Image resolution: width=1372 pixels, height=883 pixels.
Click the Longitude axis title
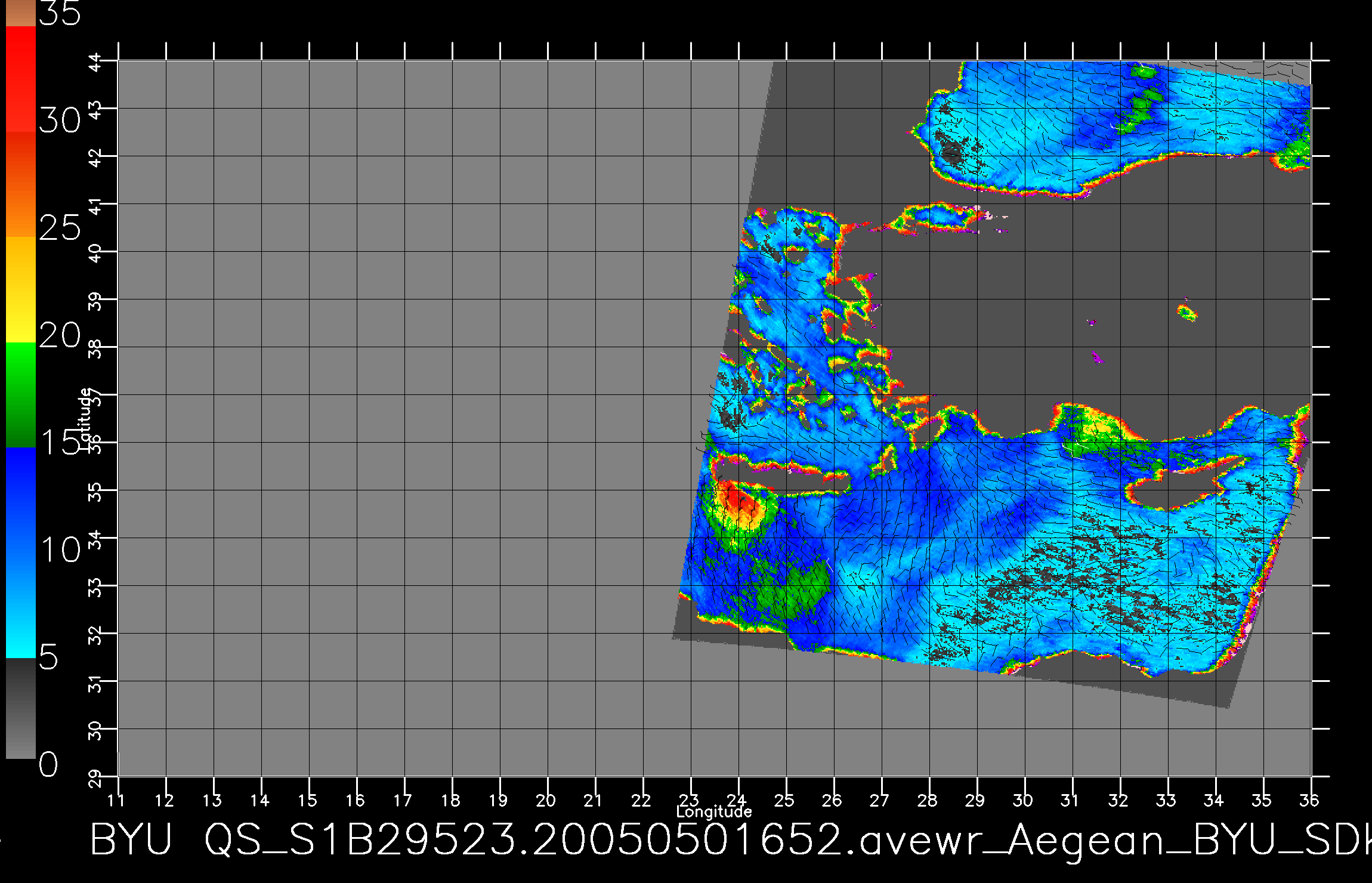714,811
